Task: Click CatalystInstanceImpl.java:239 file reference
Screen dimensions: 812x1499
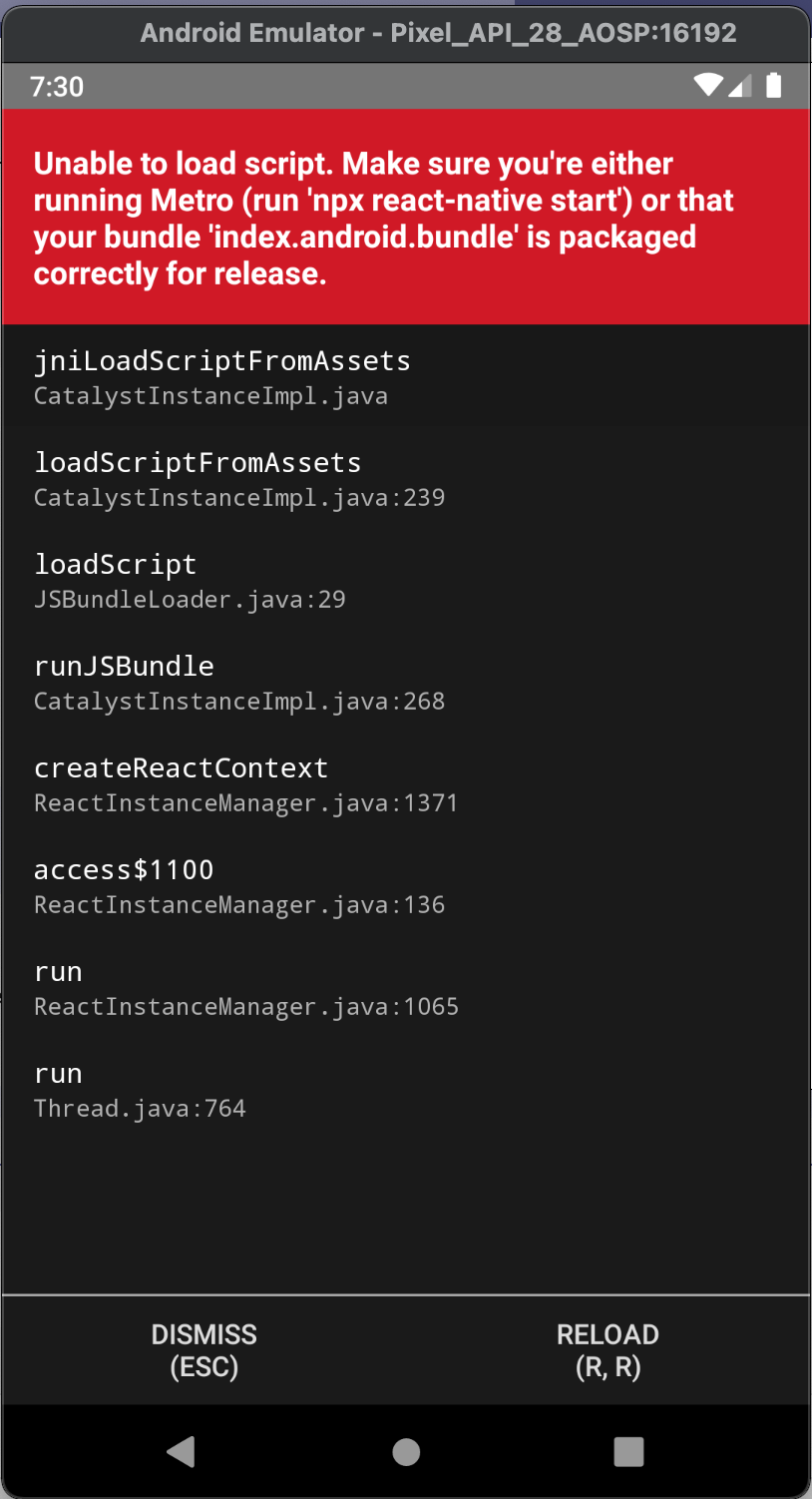Action: (x=239, y=498)
